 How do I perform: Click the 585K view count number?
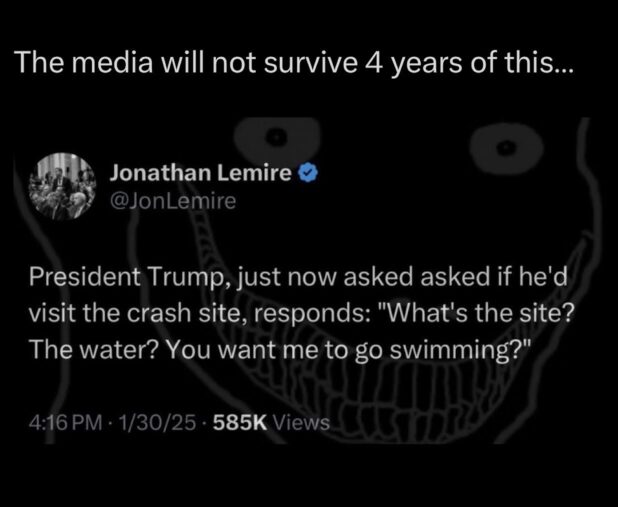(239, 423)
